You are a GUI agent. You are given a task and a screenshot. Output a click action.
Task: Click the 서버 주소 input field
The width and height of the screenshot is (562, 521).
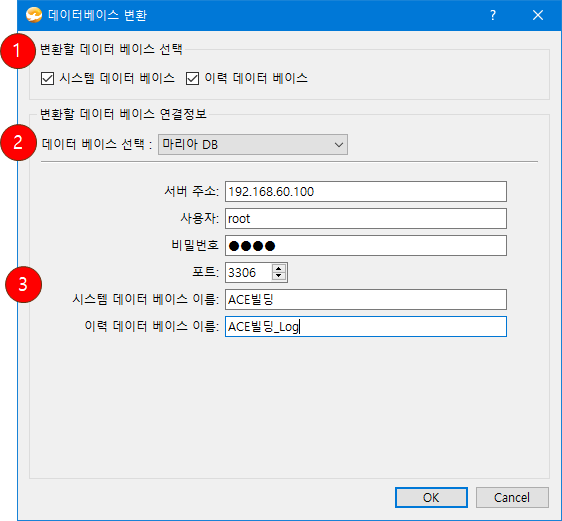[366, 191]
